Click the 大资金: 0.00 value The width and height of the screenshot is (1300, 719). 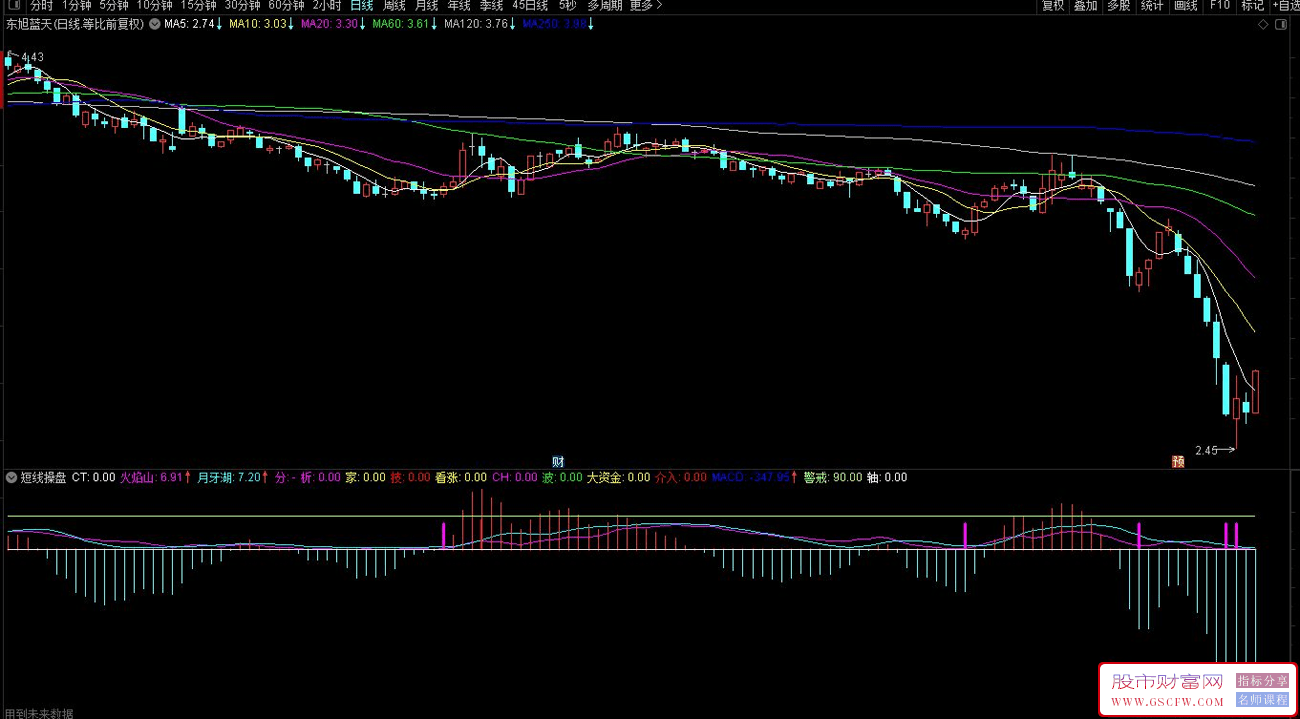click(x=618, y=477)
